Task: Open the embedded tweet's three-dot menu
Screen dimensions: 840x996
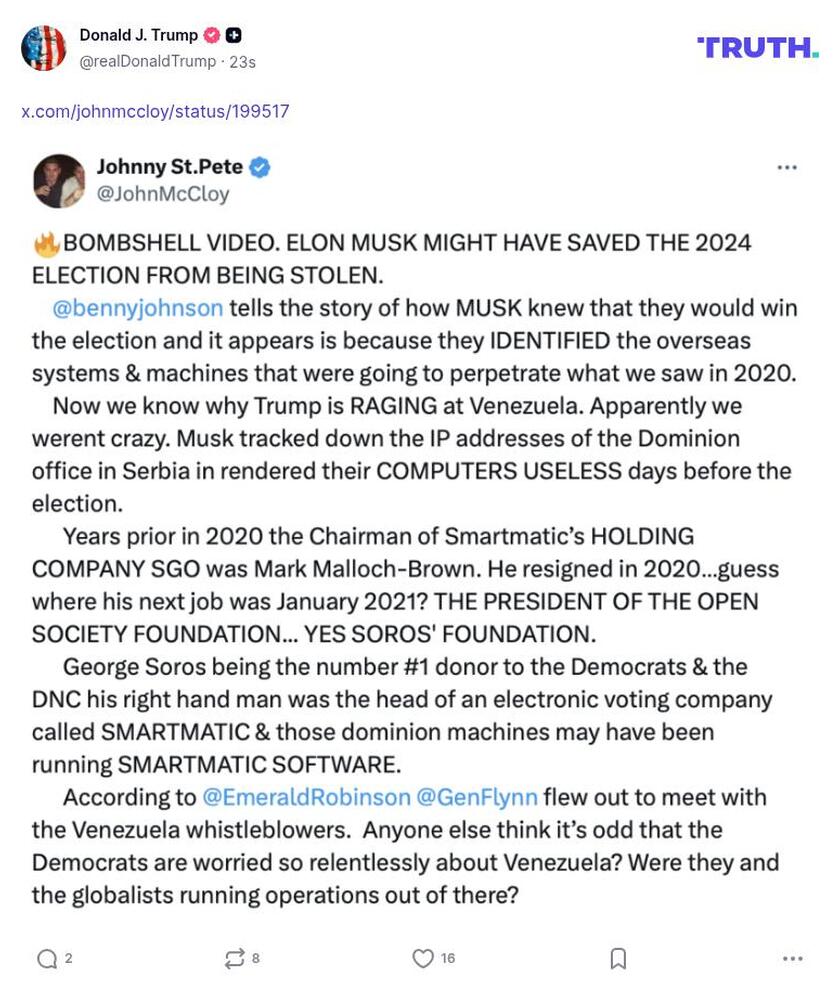Action: 787,168
